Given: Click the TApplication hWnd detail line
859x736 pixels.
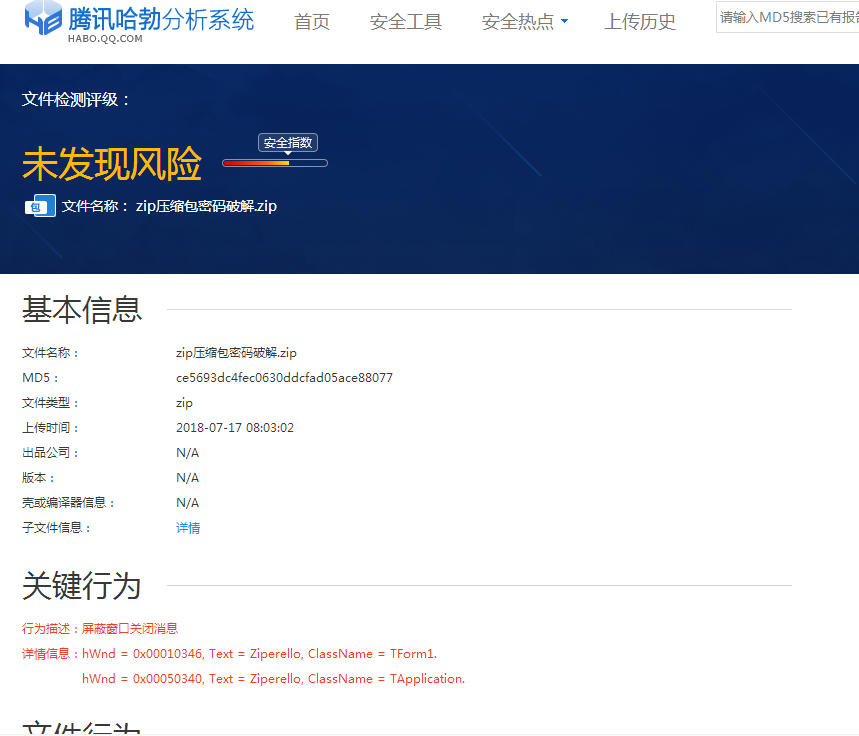Looking at the screenshot, I should pyautogui.click(x=273, y=679).
